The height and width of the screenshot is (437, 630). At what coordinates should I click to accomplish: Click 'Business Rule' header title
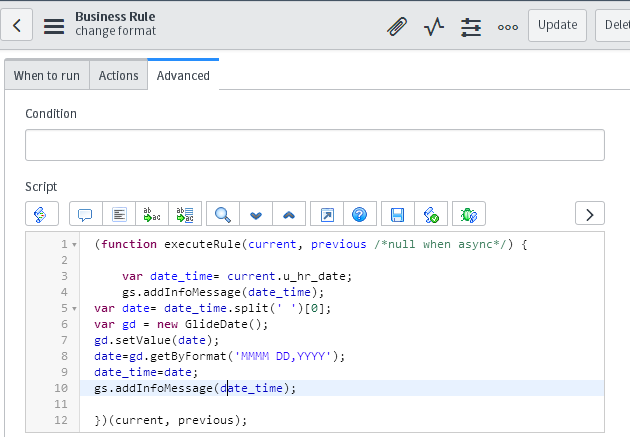pyautogui.click(x=115, y=16)
